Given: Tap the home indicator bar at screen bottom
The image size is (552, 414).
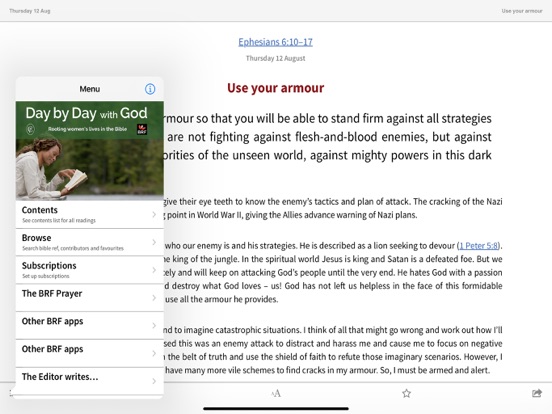Looking at the screenshot, I should tap(276, 409).
